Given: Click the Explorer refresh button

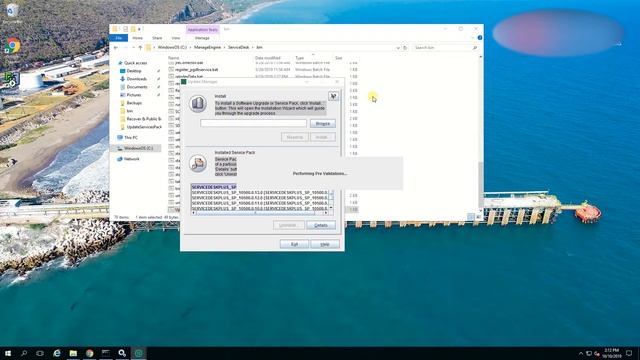Looking at the screenshot, I should (405, 48).
